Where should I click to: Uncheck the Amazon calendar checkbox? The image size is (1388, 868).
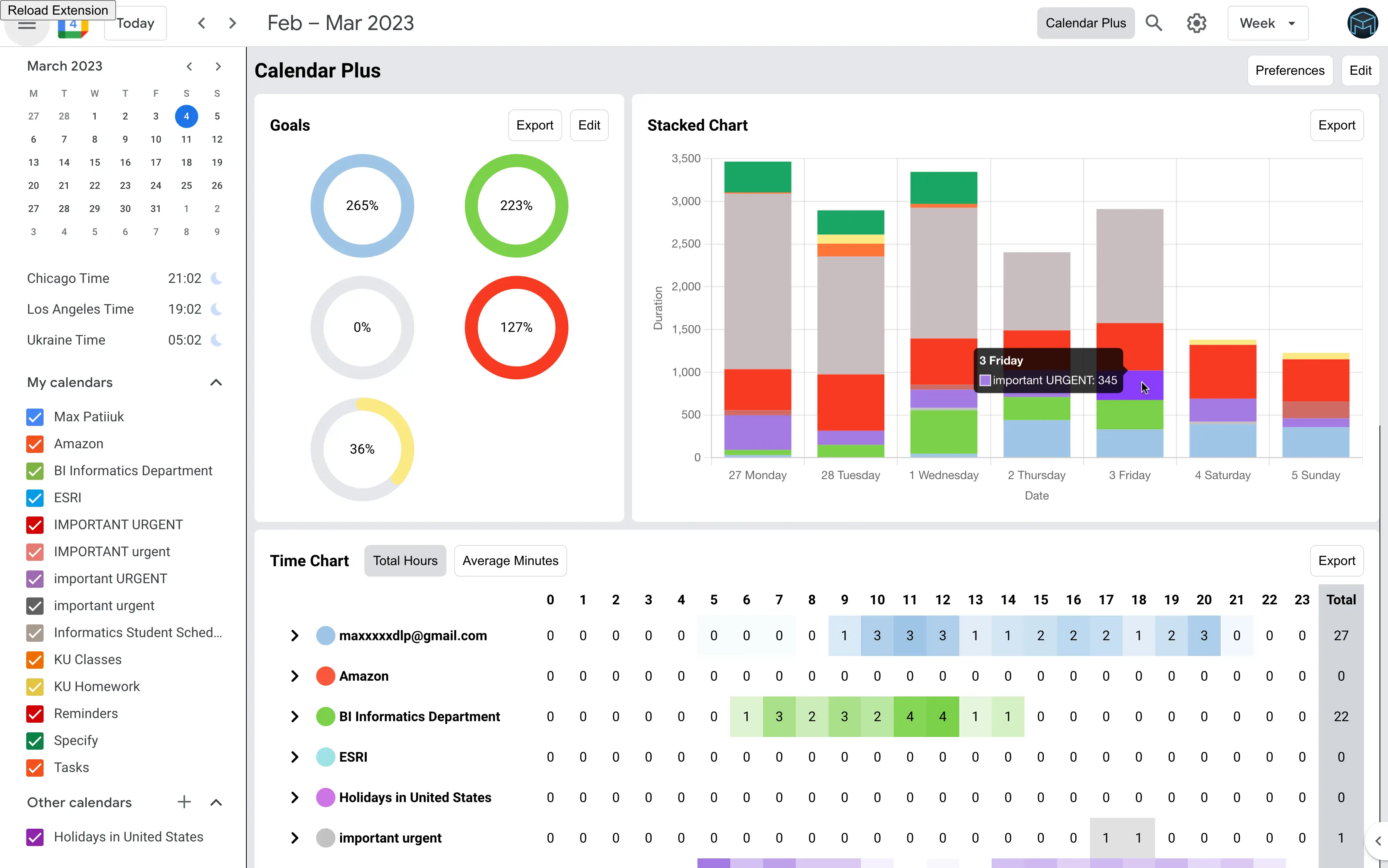[35, 444]
